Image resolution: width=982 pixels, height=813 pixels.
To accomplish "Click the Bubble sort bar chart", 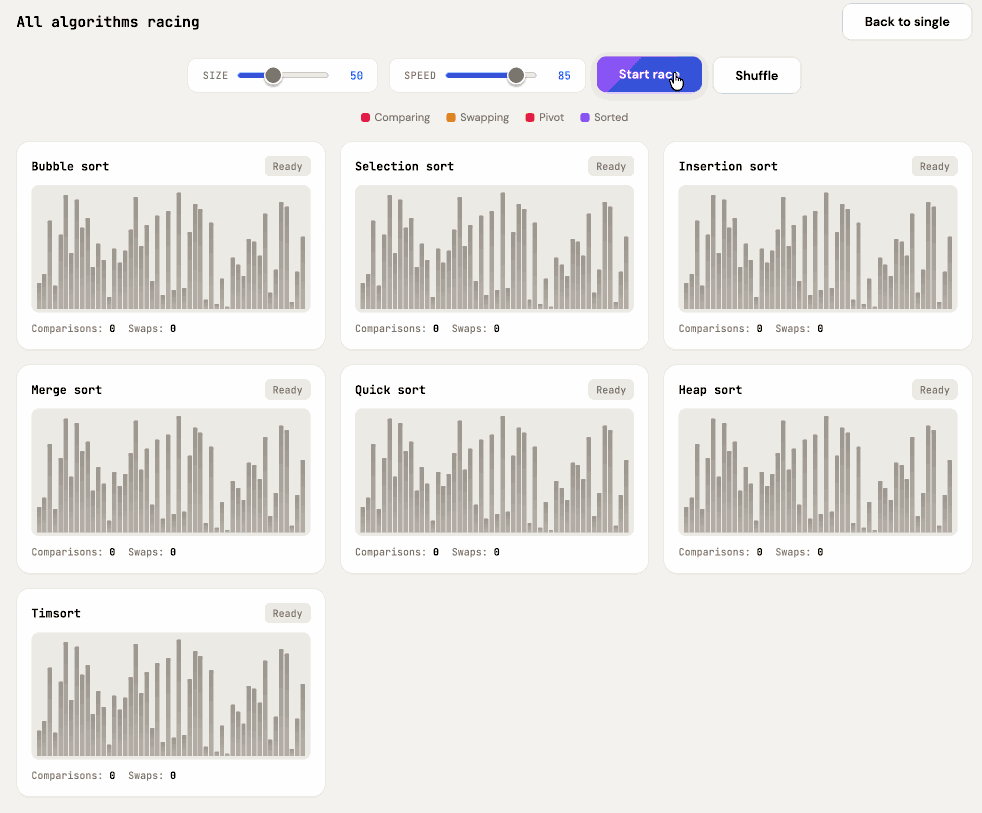I will (170, 248).
